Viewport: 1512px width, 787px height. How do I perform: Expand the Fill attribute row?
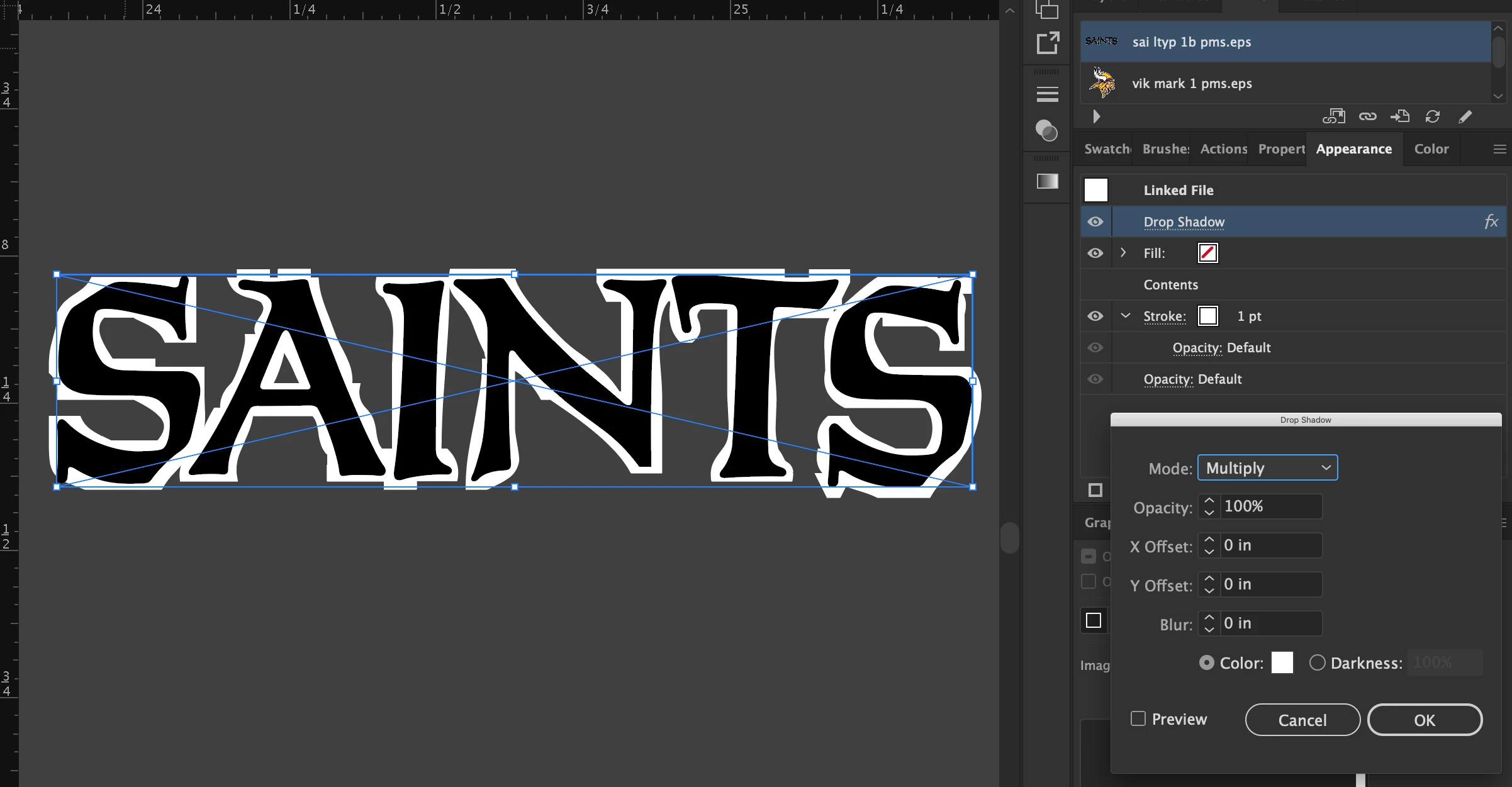click(1123, 252)
